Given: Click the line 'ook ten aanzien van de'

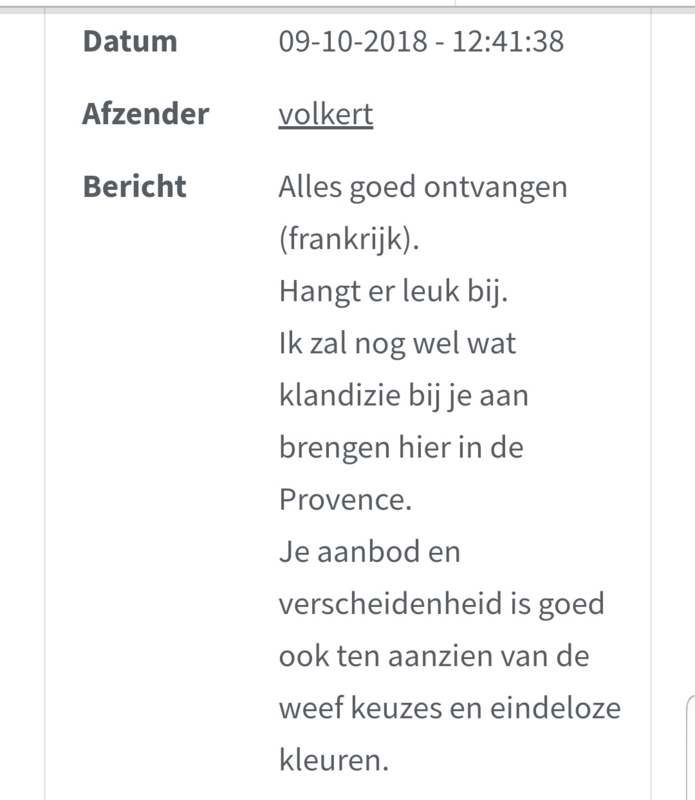Looking at the screenshot, I should tap(434, 656).
